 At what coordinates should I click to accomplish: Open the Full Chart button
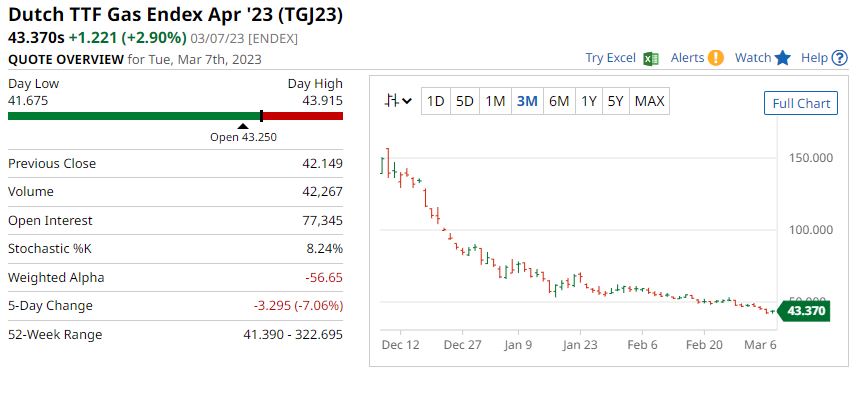[x=800, y=103]
